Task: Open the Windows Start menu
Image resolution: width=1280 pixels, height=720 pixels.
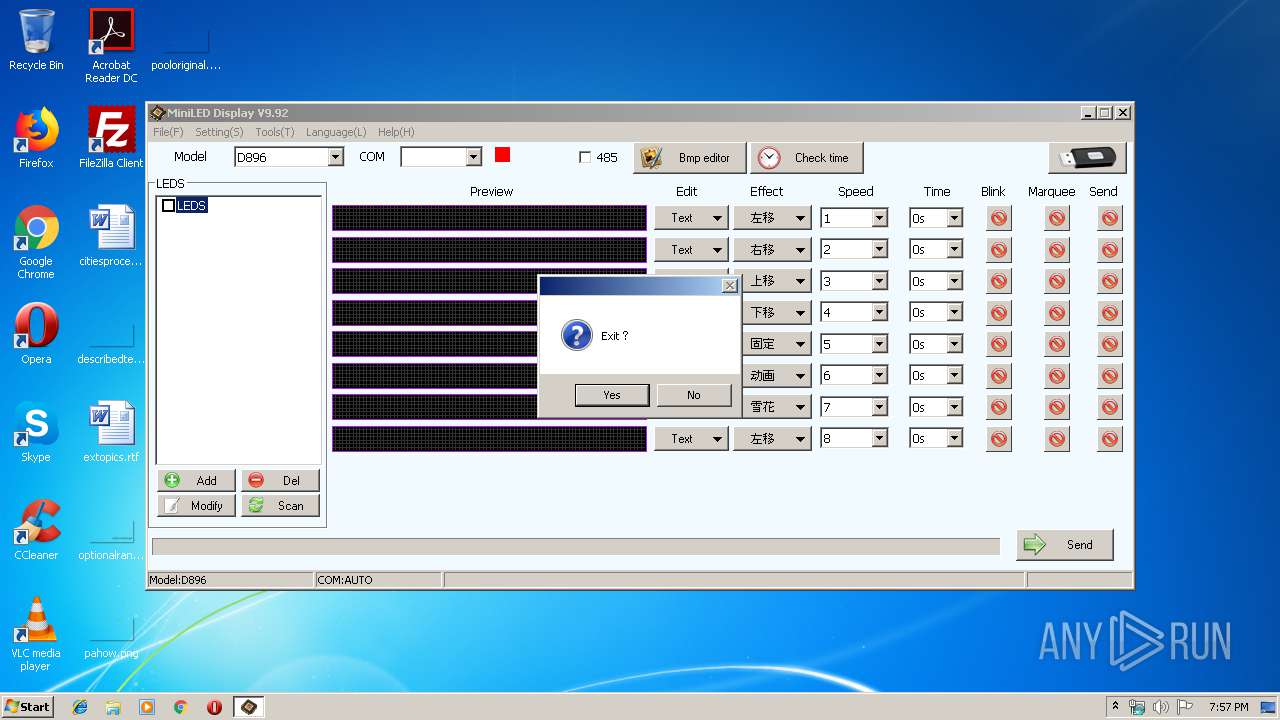Action: click(x=27, y=706)
